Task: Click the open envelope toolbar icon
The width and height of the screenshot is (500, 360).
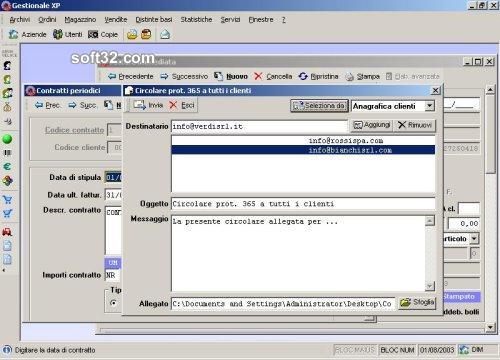Action: [165, 34]
